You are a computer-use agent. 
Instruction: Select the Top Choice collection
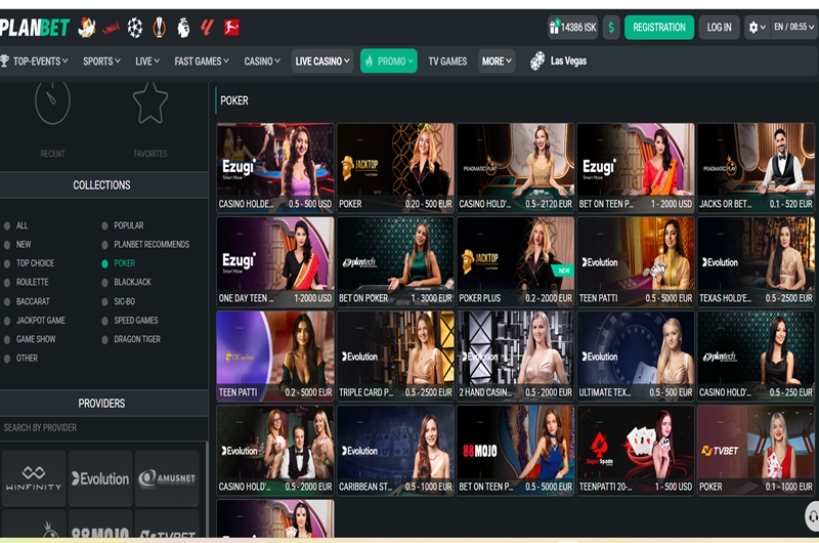coord(29,263)
